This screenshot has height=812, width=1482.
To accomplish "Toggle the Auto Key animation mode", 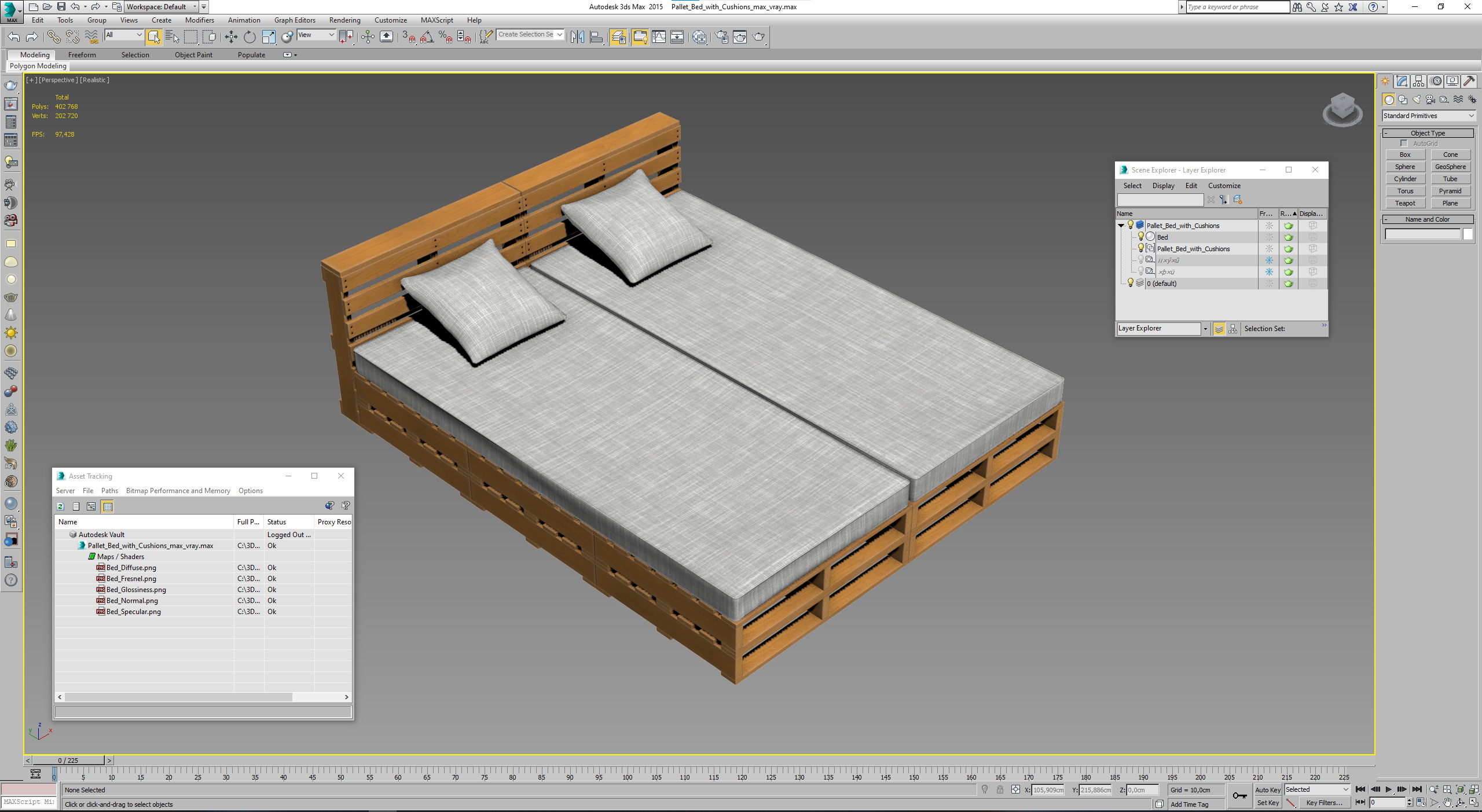I will pyautogui.click(x=1267, y=789).
